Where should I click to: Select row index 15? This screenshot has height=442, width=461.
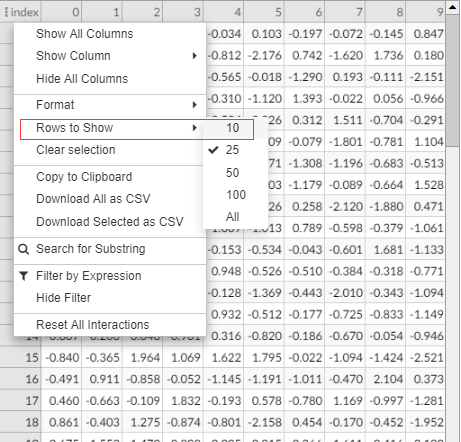pyautogui.click(x=32, y=358)
